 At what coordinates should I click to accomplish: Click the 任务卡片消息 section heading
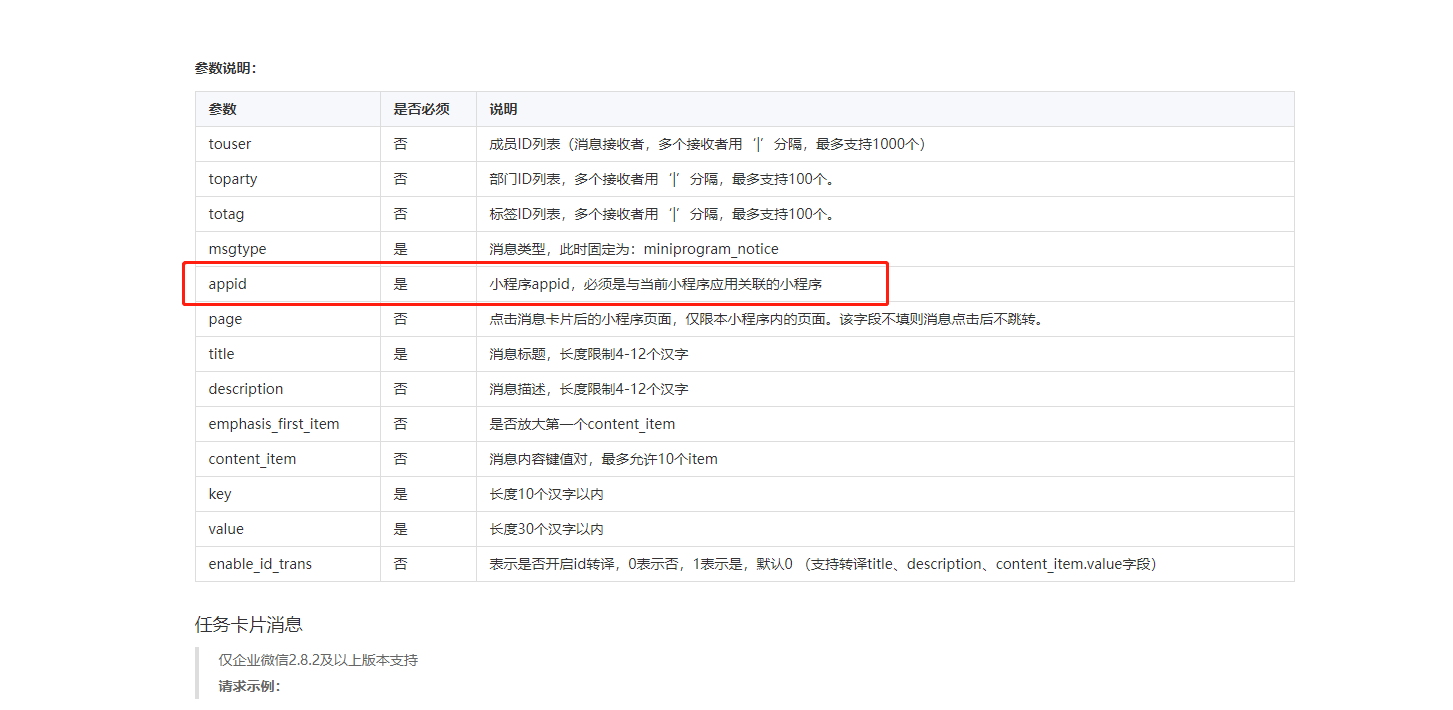coord(249,625)
